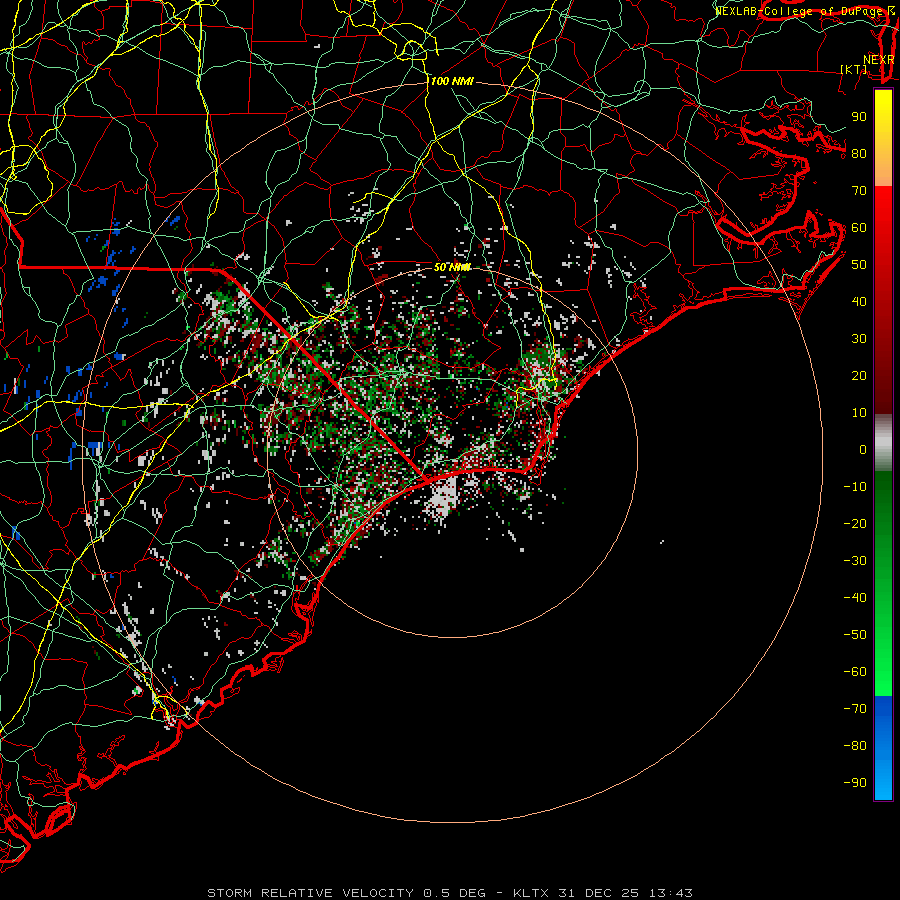Click the 50 value on velocity scale
900x900 pixels.
coord(859,265)
